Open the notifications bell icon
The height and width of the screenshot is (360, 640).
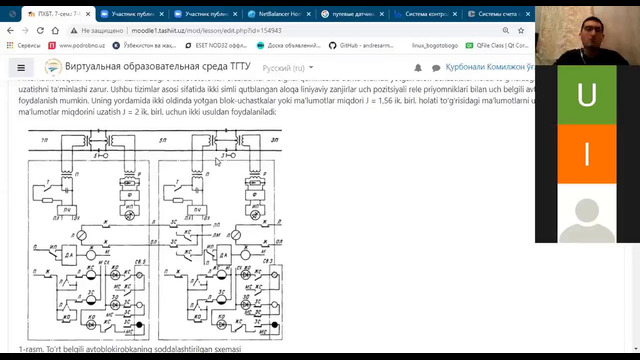click(418, 68)
